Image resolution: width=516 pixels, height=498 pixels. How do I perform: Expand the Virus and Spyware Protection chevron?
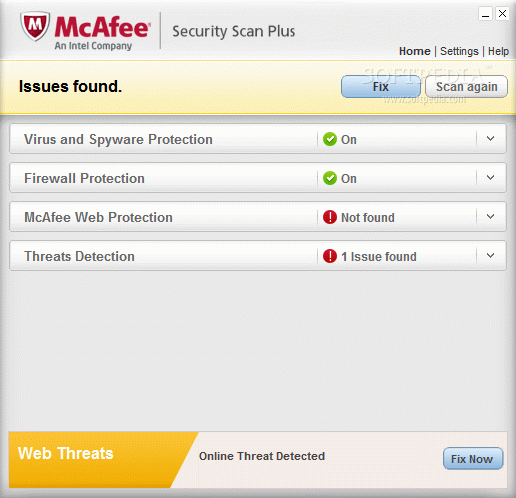[x=490, y=138]
